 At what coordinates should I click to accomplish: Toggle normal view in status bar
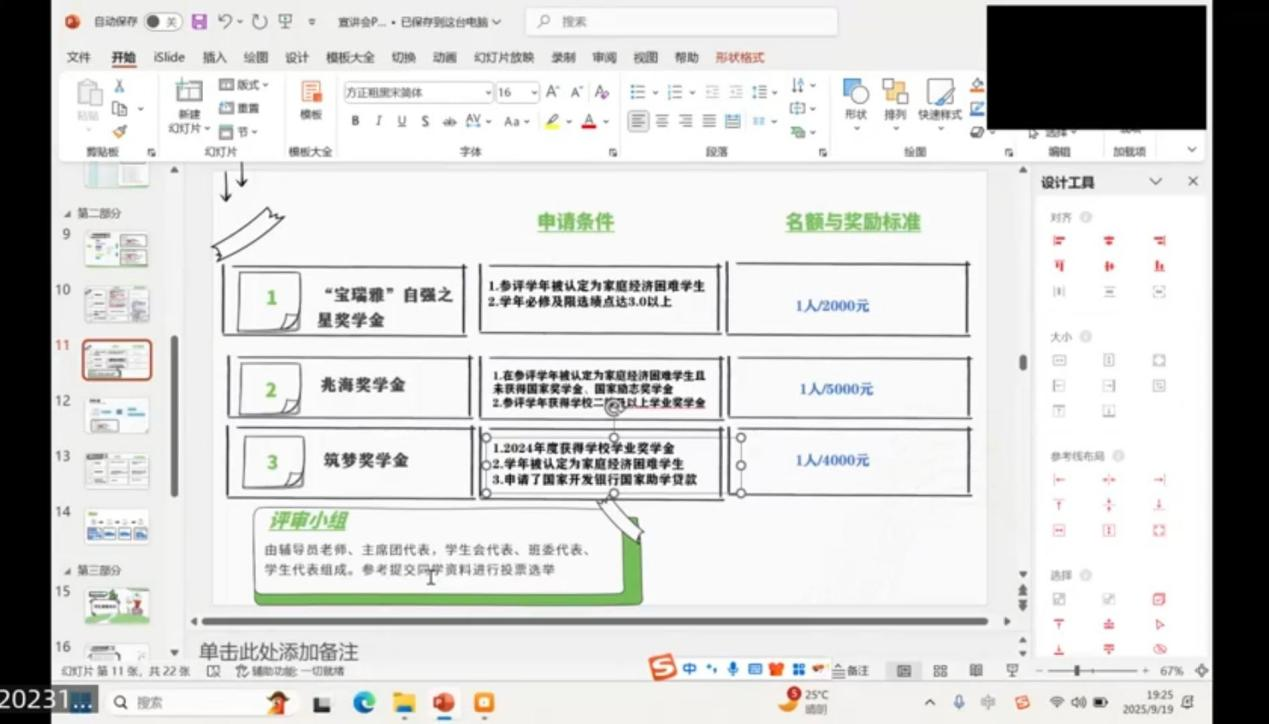click(x=904, y=671)
